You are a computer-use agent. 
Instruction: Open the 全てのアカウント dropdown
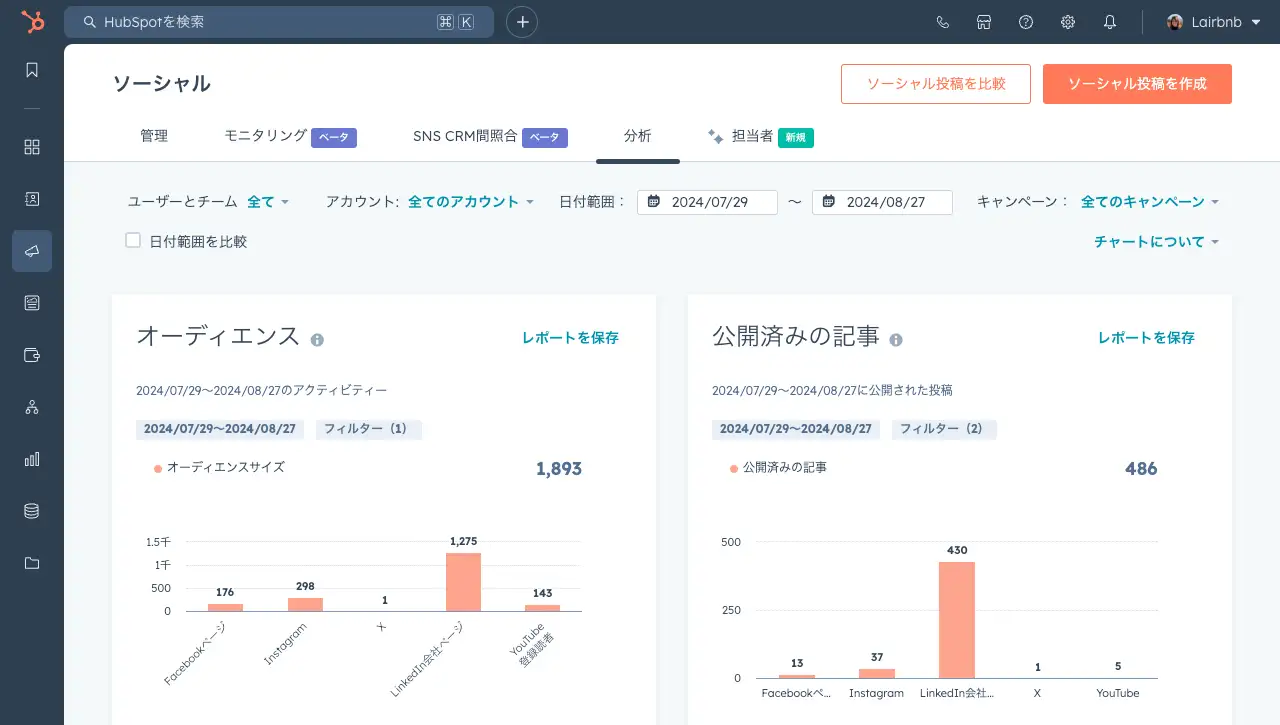pyautogui.click(x=470, y=201)
